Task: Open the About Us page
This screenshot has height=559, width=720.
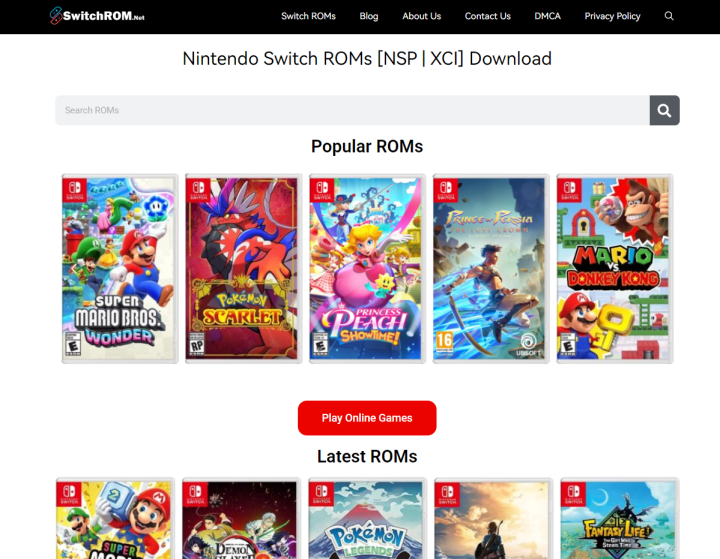Action: (x=422, y=16)
